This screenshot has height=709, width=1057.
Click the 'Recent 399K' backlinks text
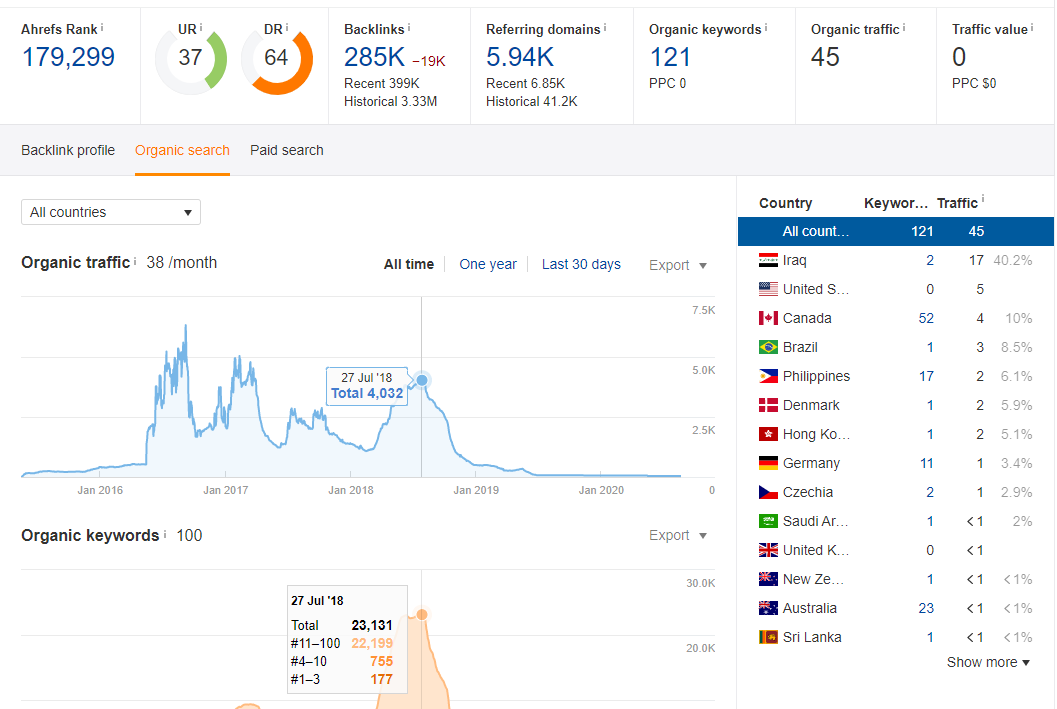coord(382,84)
